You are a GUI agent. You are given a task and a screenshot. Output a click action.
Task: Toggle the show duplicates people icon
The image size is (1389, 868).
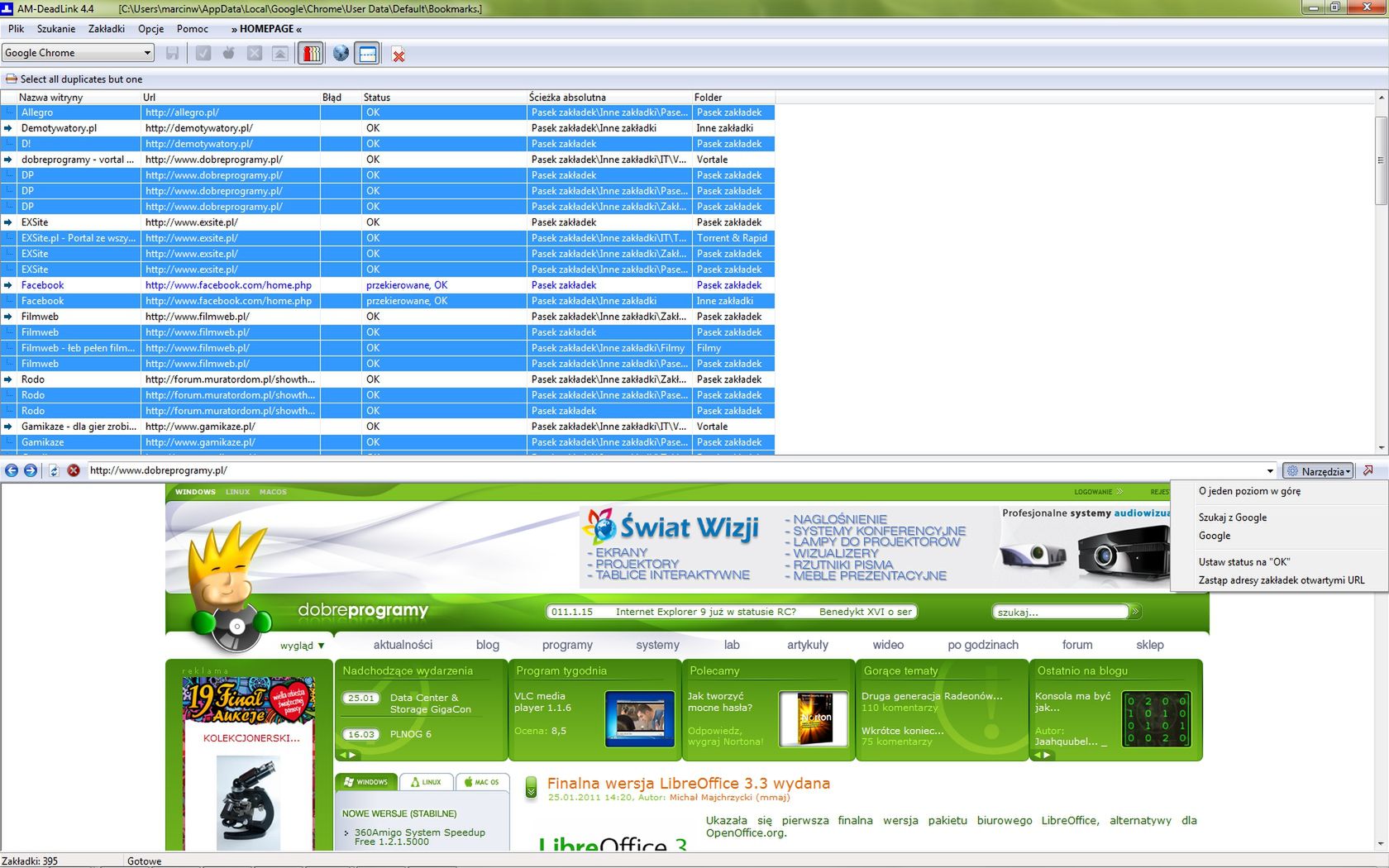[x=311, y=54]
